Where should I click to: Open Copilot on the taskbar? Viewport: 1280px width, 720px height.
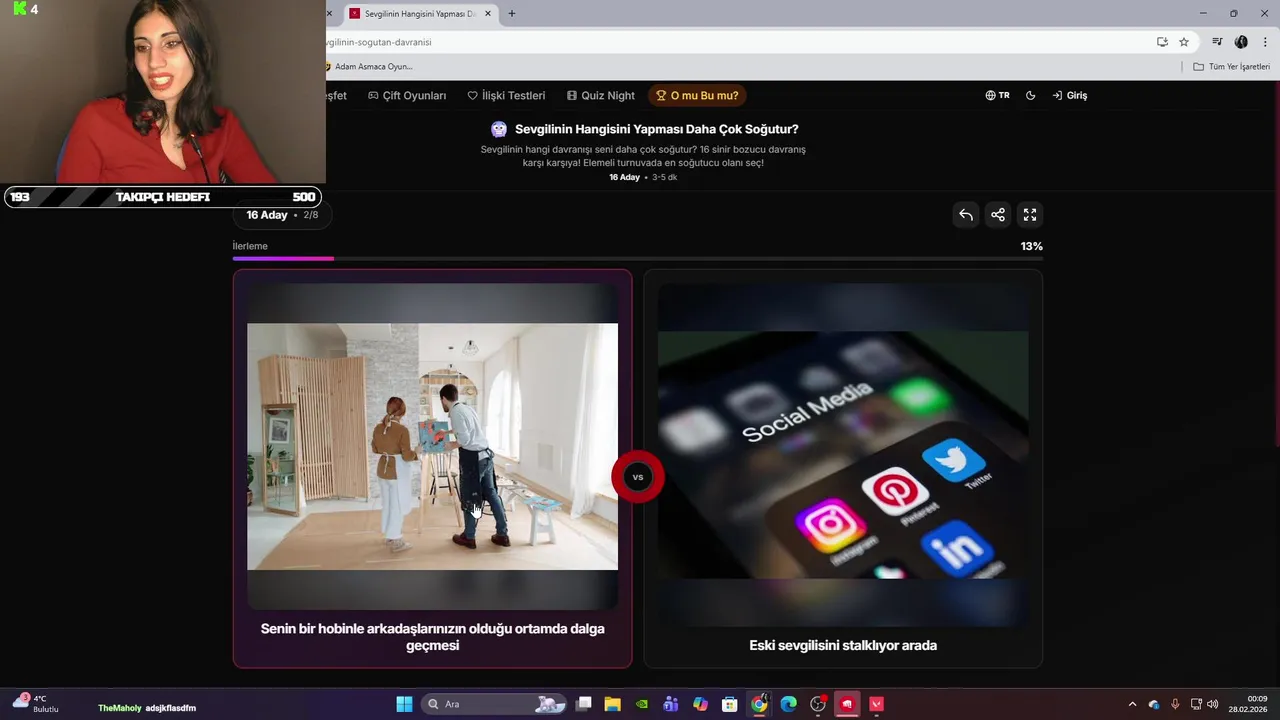(x=700, y=704)
